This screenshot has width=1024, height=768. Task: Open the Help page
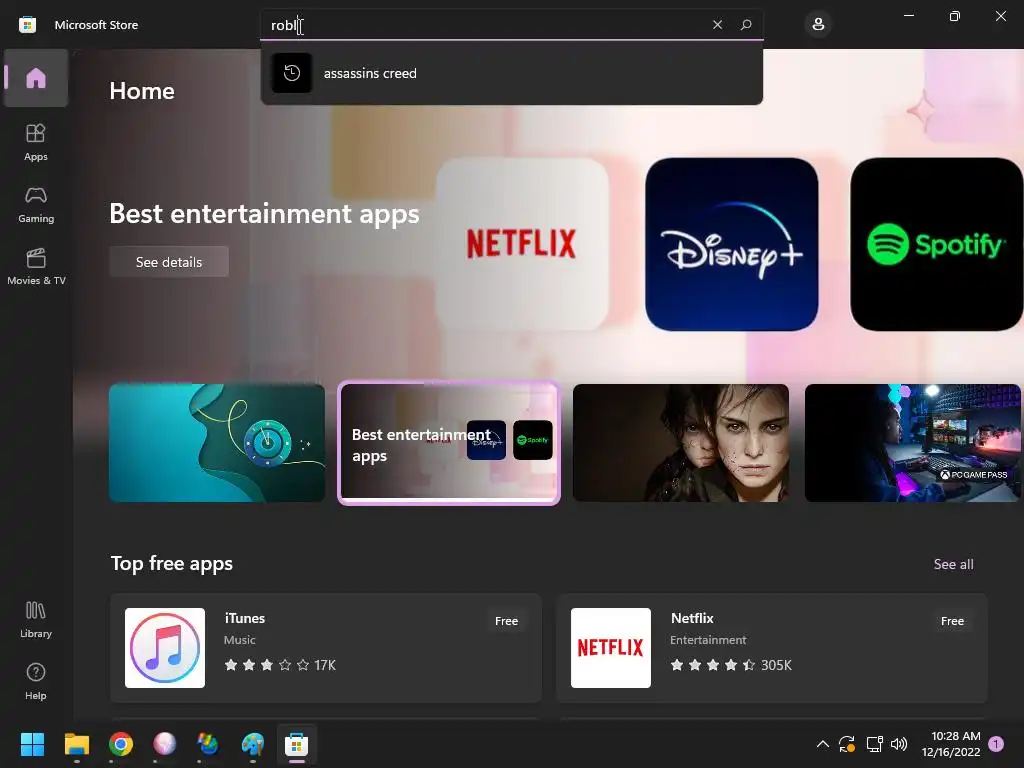click(x=36, y=681)
